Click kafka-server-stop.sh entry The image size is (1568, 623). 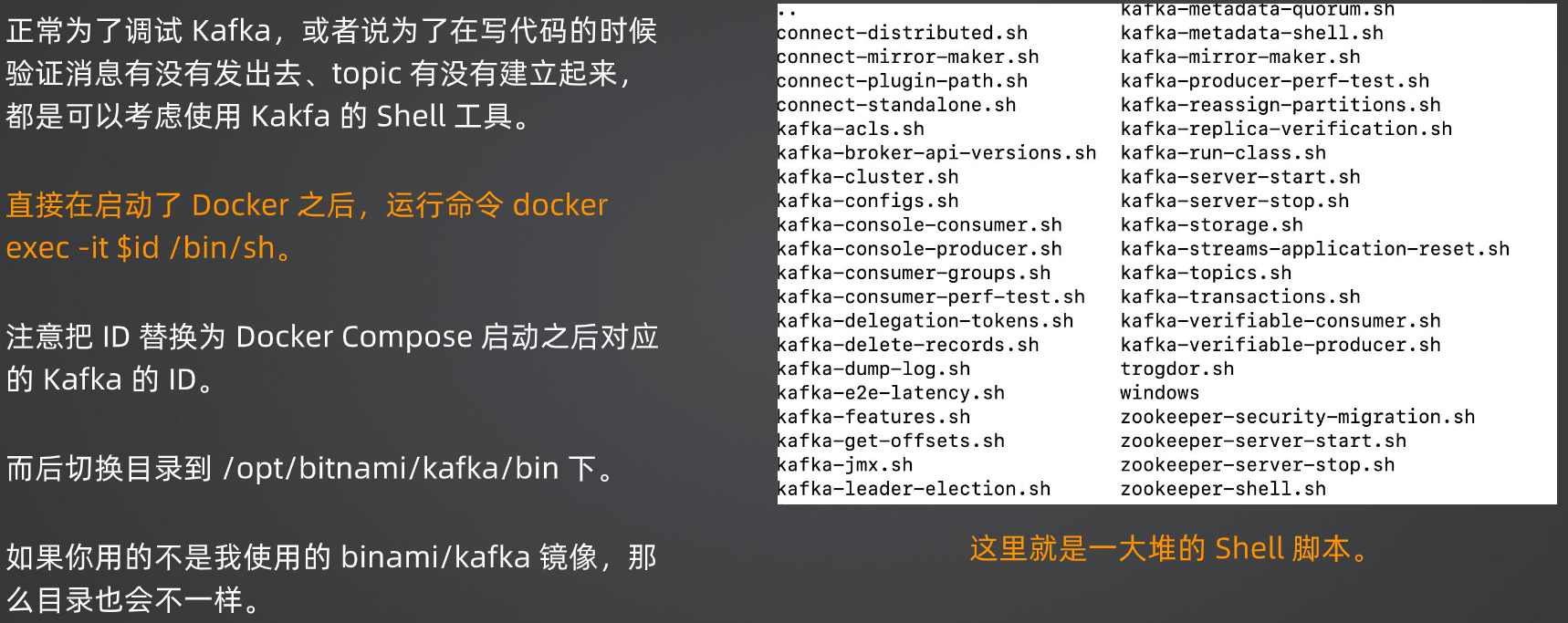[1235, 201]
